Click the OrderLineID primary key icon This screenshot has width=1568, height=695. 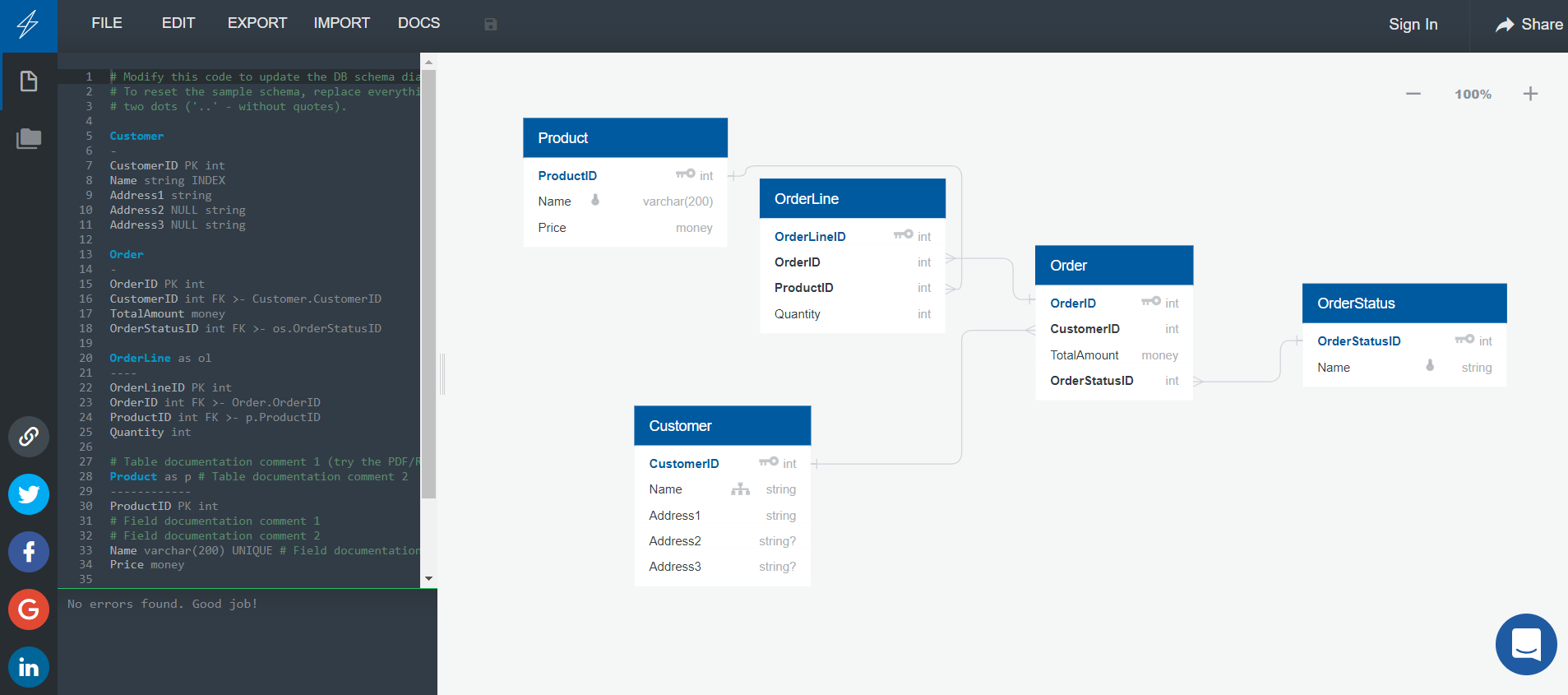[x=903, y=235]
